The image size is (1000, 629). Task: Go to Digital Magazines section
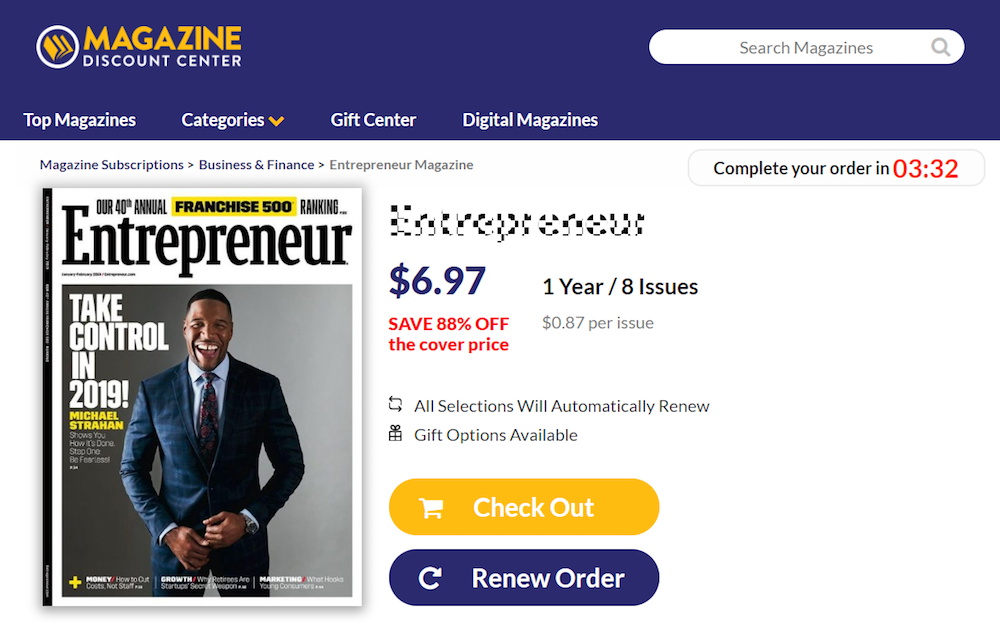pyautogui.click(x=530, y=120)
